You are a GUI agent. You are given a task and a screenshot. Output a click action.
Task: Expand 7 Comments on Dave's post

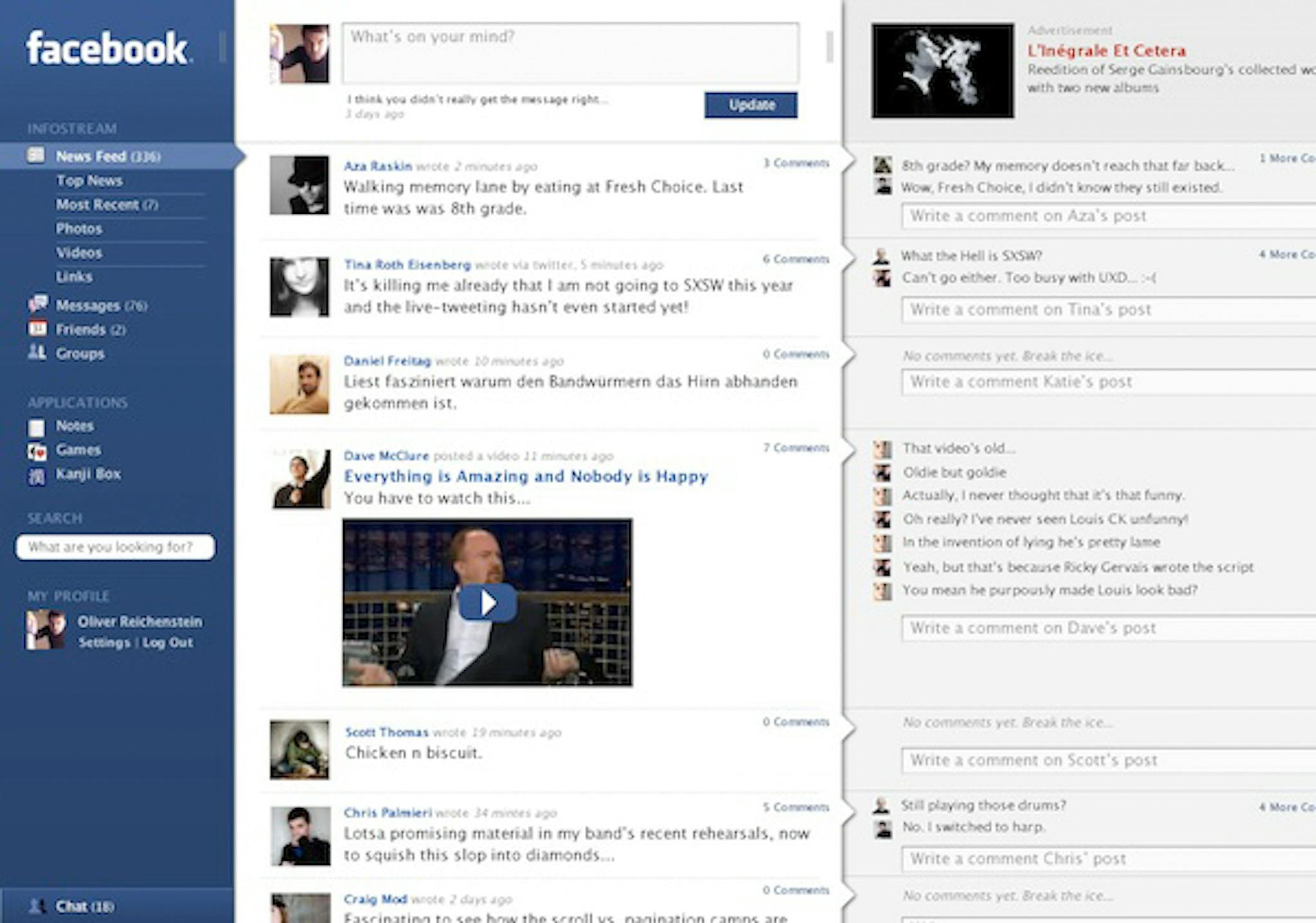pos(796,448)
